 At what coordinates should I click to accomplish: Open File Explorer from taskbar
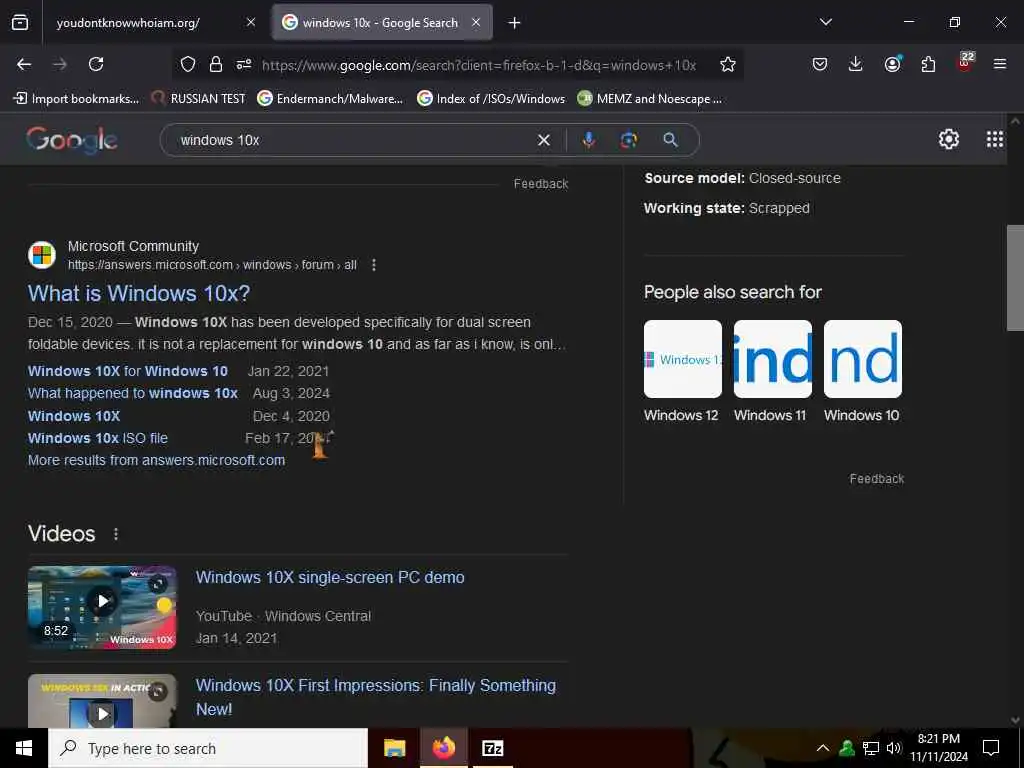tap(394, 748)
